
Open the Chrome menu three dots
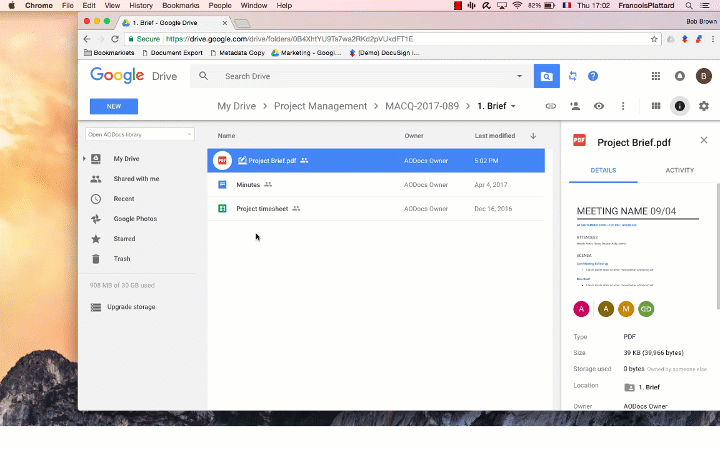pos(713,39)
